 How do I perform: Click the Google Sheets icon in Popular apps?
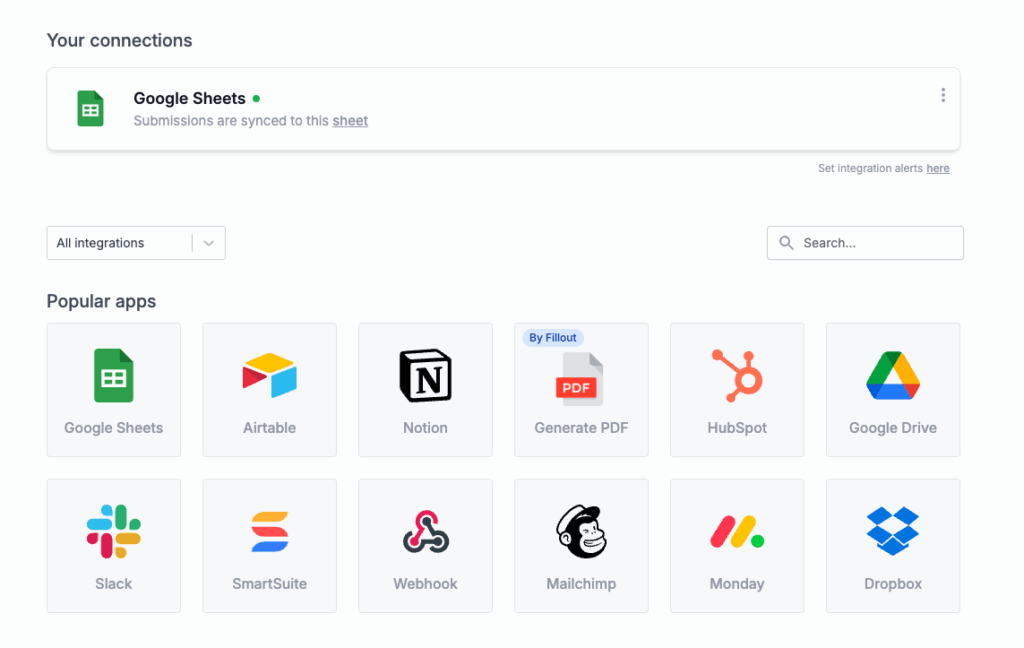click(x=113, y=376)
